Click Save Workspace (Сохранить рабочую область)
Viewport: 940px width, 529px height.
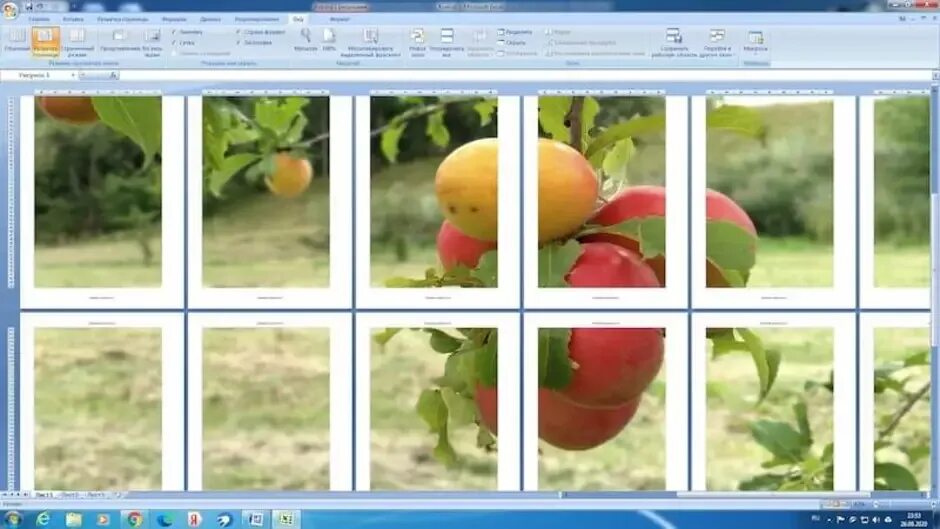click(x=674, y=42)
